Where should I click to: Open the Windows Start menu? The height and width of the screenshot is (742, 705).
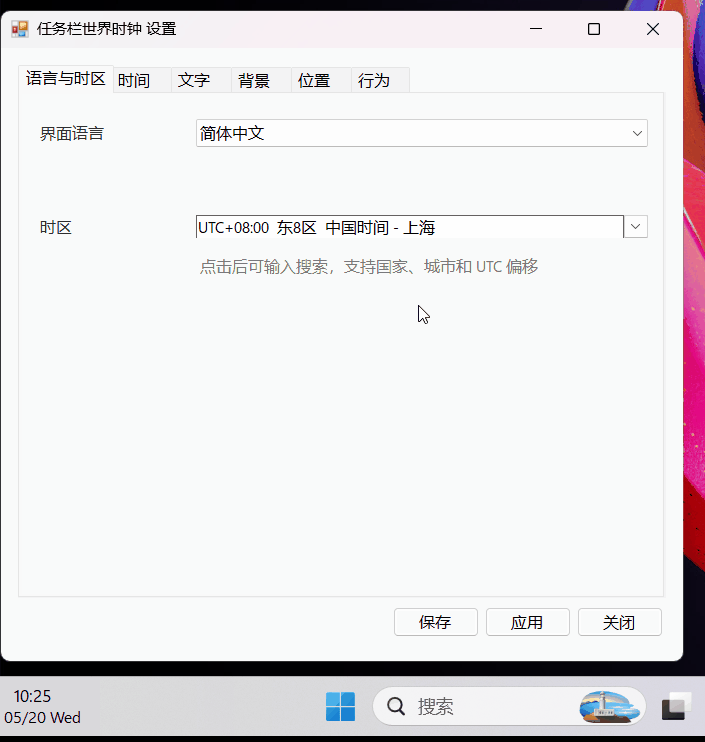(x=340, y=707)
